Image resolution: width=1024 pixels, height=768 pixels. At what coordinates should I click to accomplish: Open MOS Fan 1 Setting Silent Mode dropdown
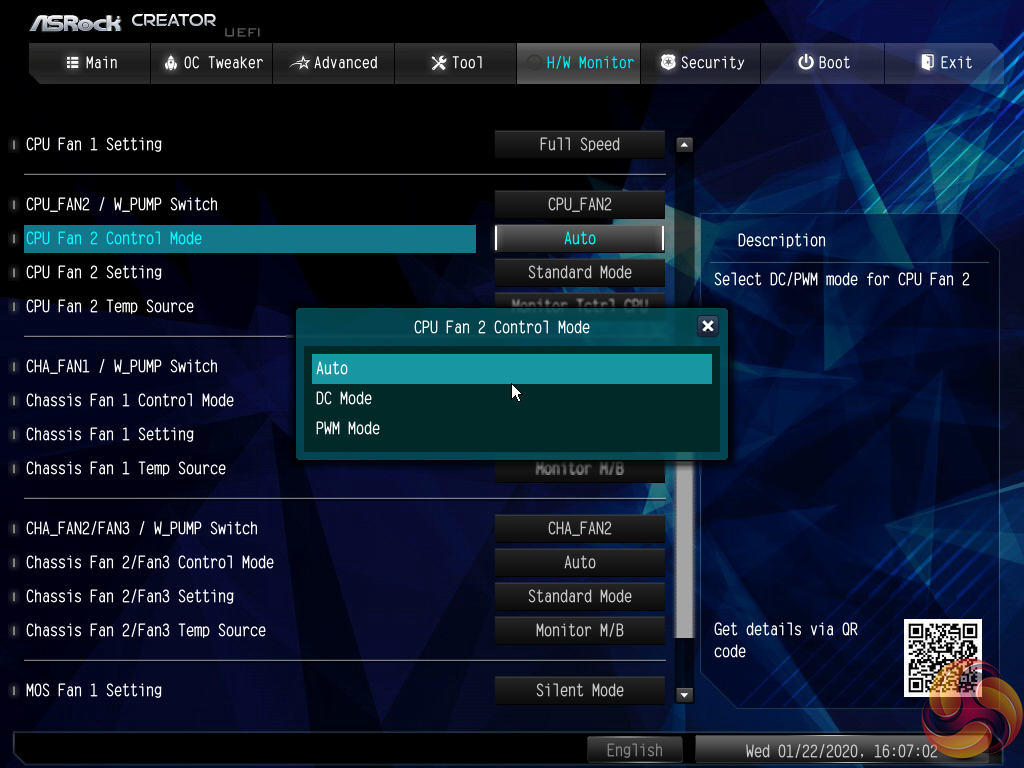point(579,690)
